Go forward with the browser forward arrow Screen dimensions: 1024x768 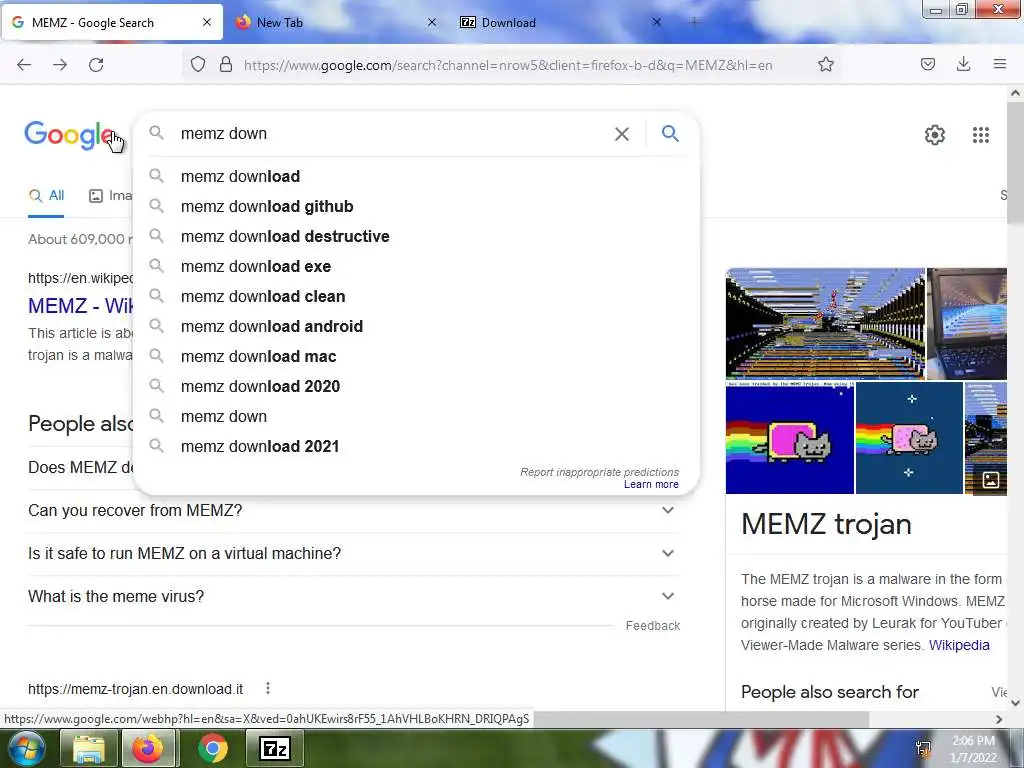[x=60, y=65]
